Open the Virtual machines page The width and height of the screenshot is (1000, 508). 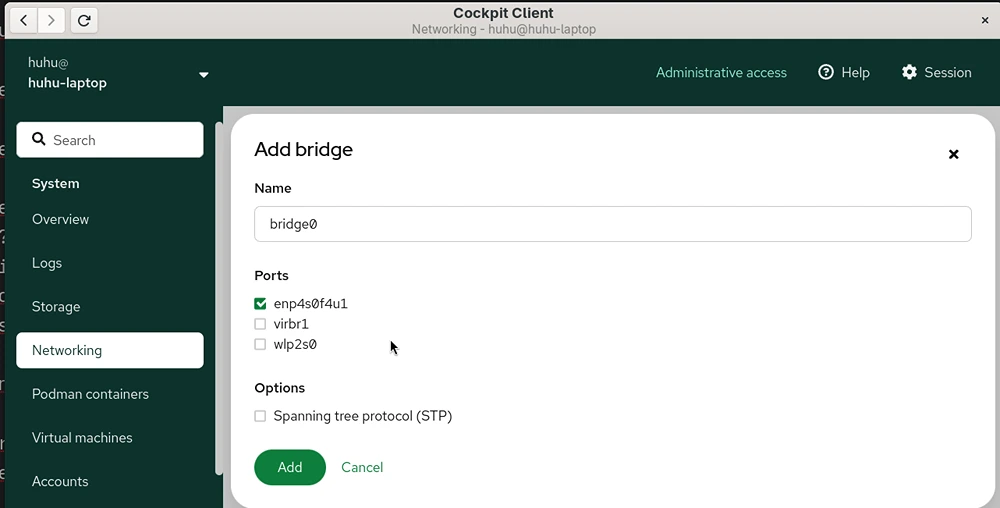coord(82,438)
